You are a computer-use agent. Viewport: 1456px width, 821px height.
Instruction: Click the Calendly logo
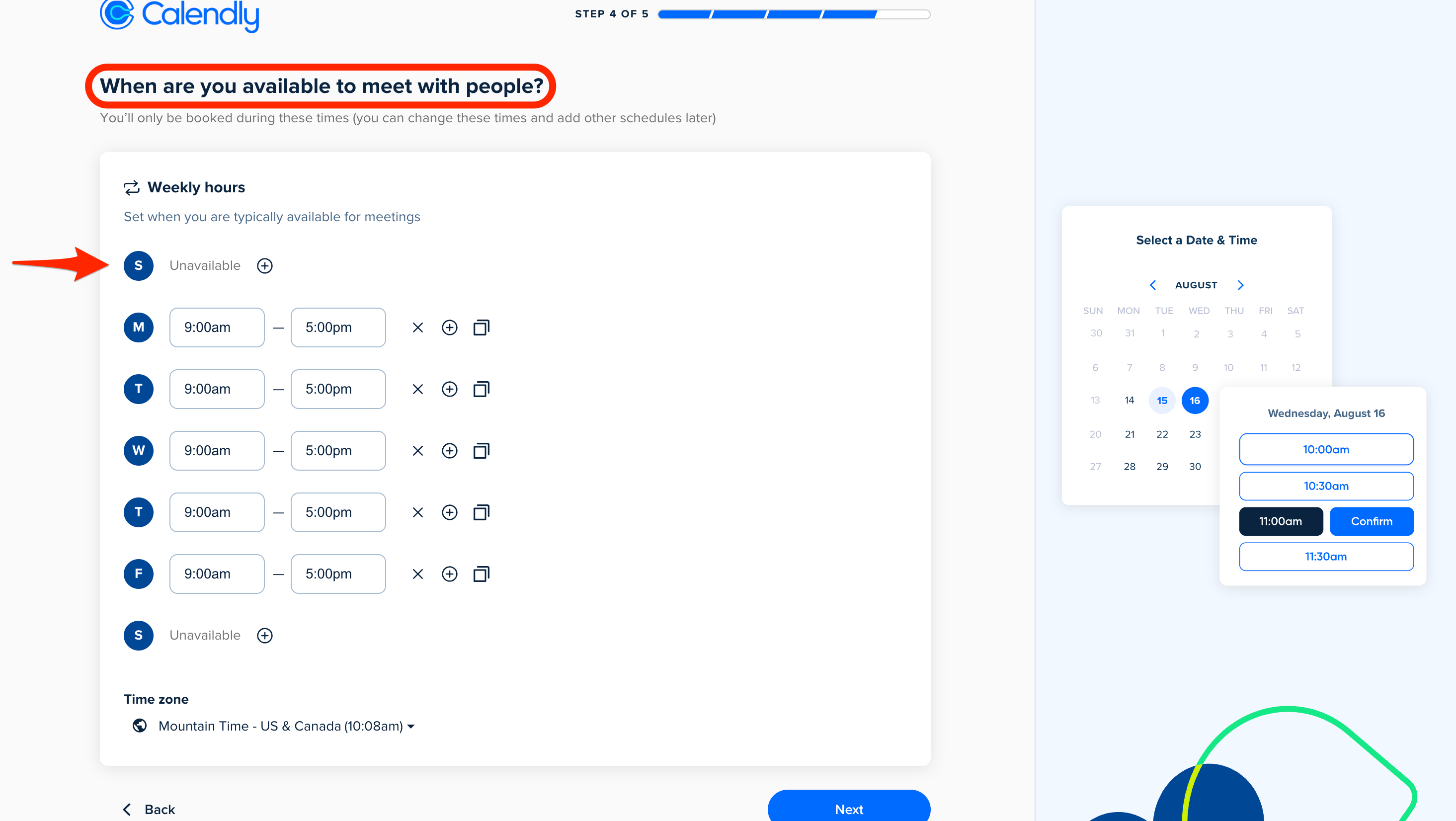coord(180,15)
